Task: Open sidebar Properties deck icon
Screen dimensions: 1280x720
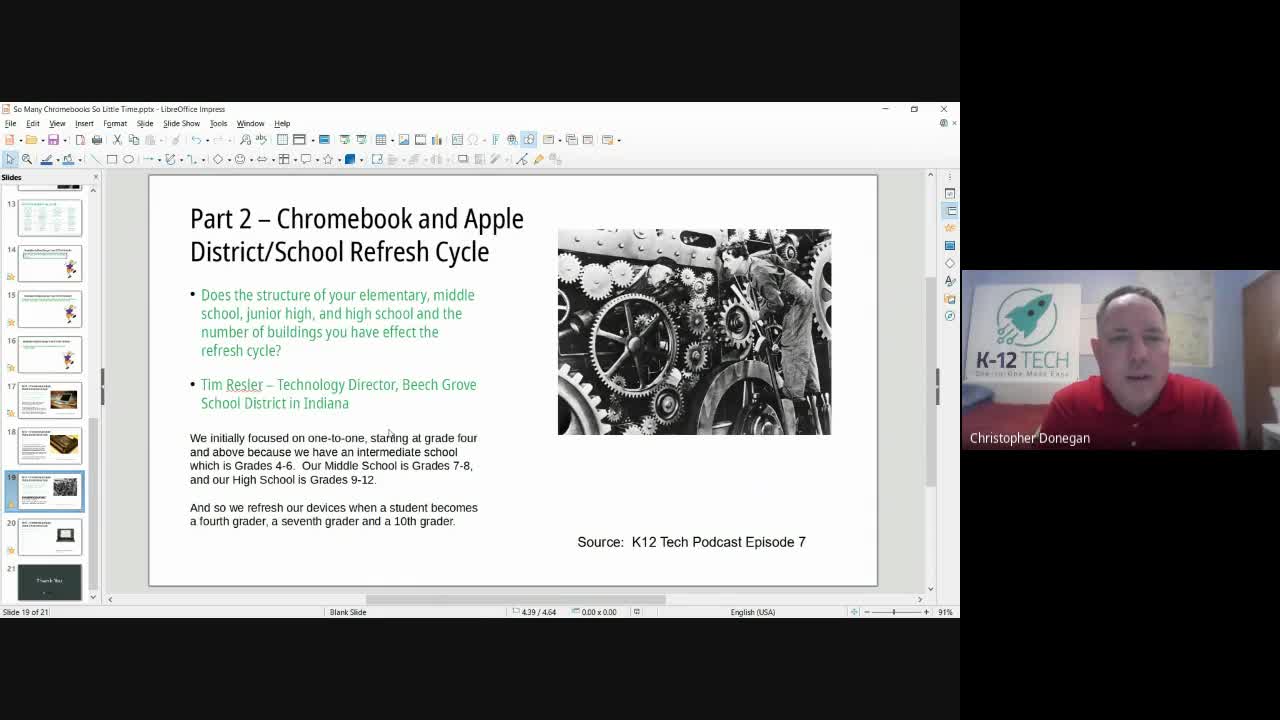Action: [x=950, y=211]
